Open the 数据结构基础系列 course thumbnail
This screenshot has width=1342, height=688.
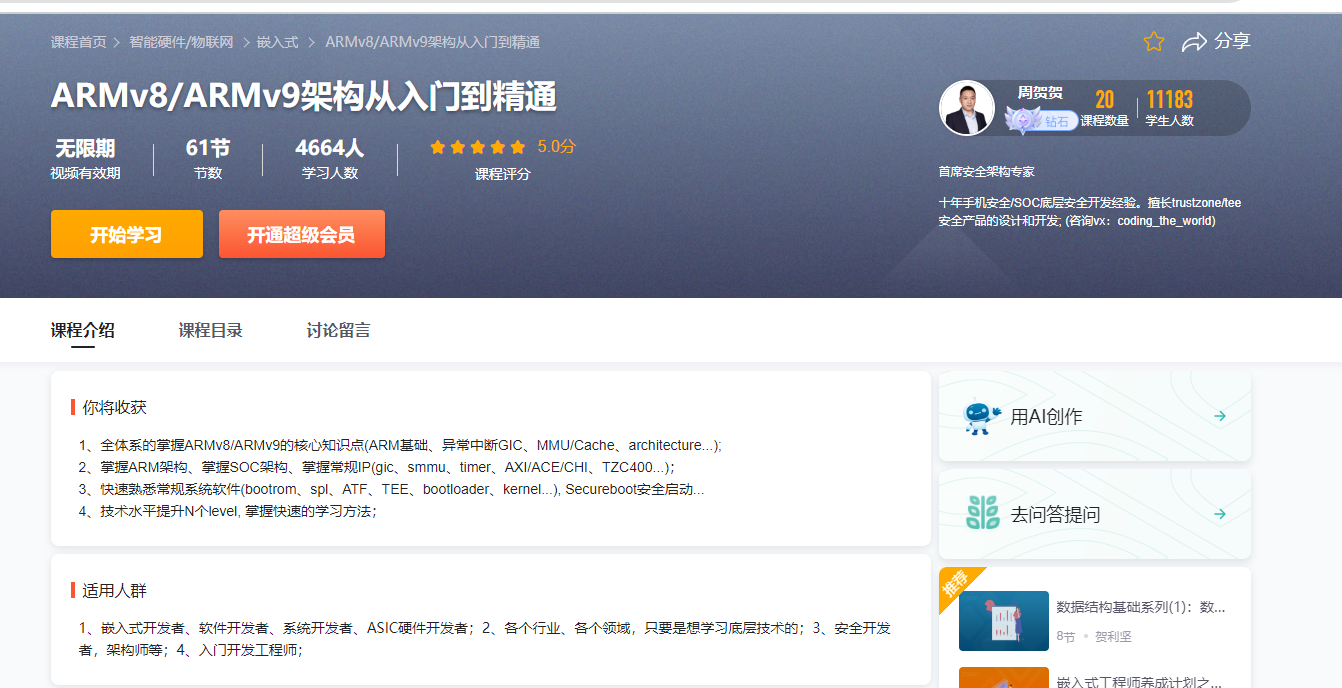(1003, 621)
